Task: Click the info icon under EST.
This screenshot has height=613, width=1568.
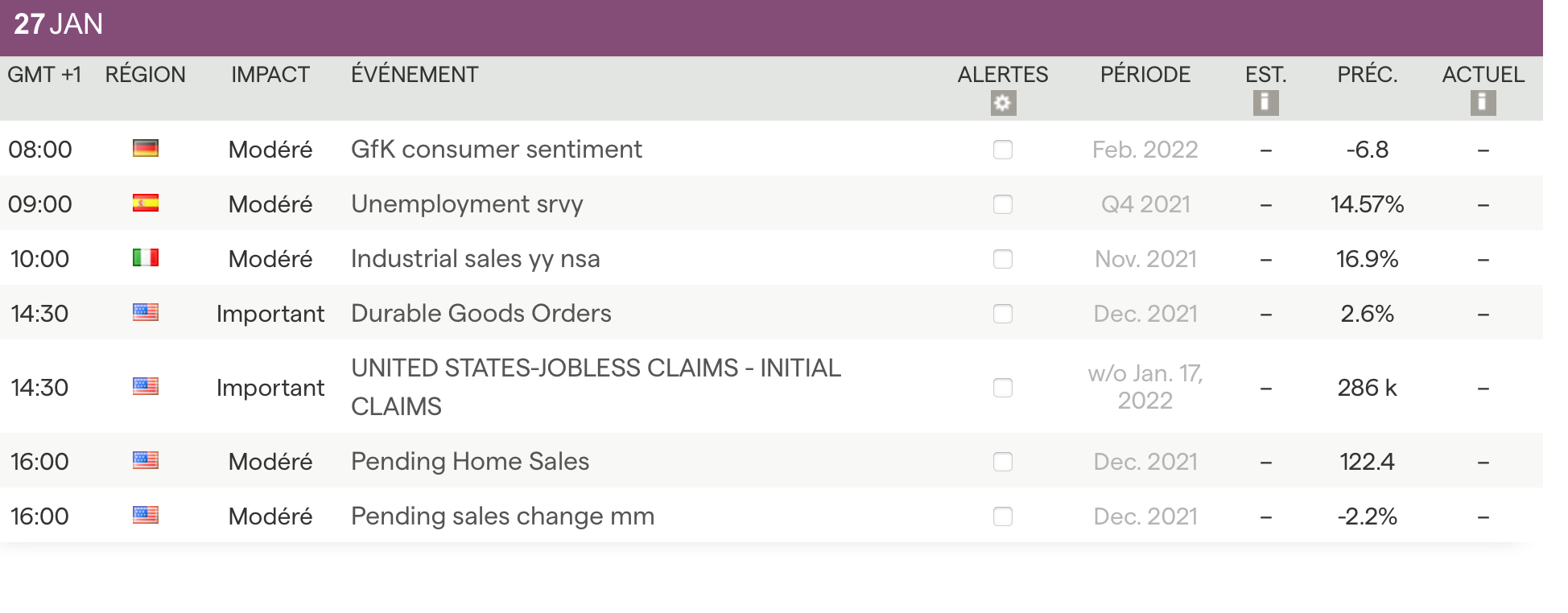Action: tap(1265, 103)
